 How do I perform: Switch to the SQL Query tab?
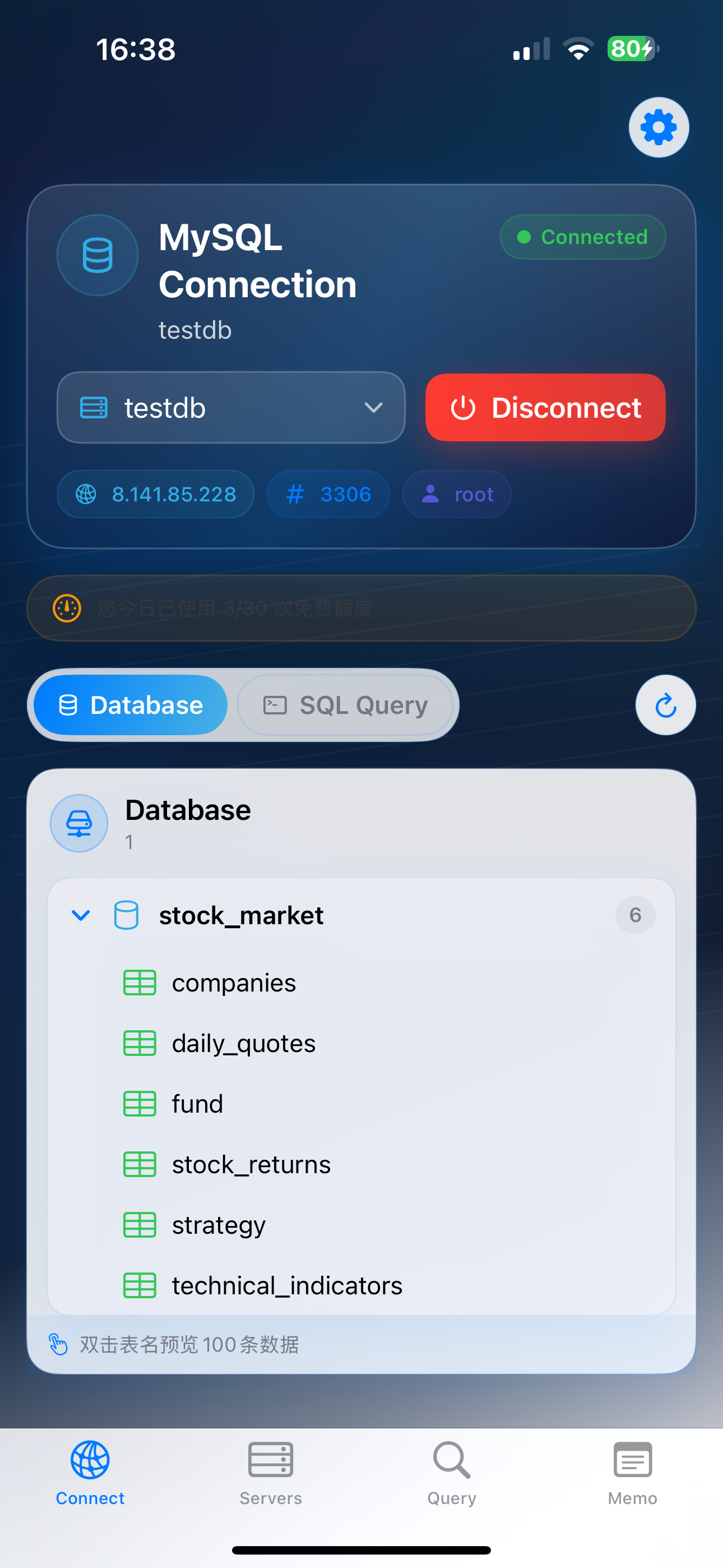(345, 705)
